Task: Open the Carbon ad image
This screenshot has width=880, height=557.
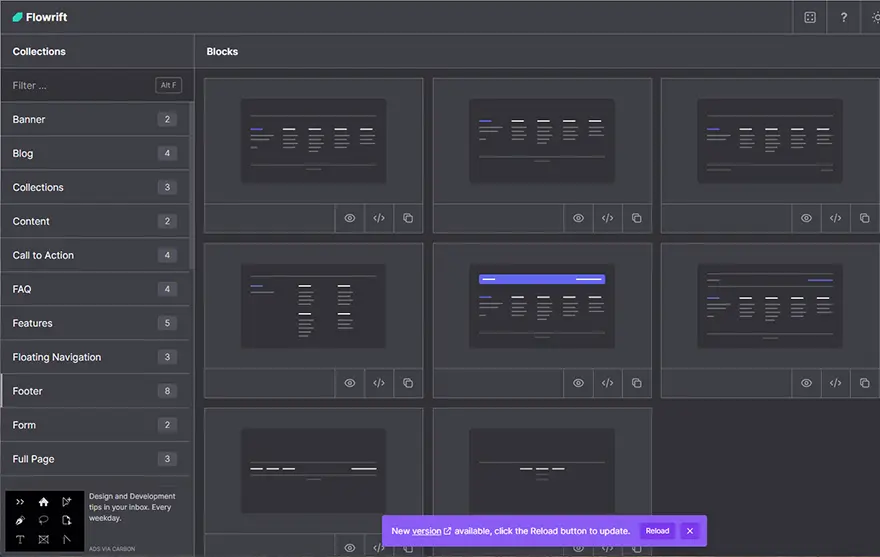Action: [45, 521]
